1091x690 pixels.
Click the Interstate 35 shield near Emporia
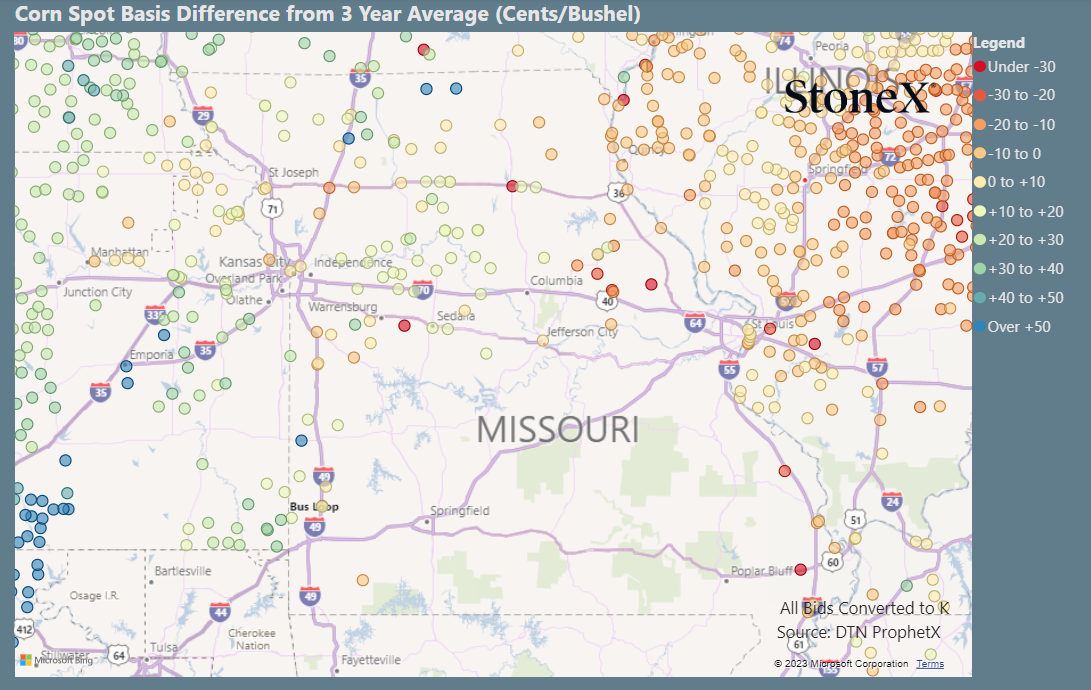tap(203, 350)
